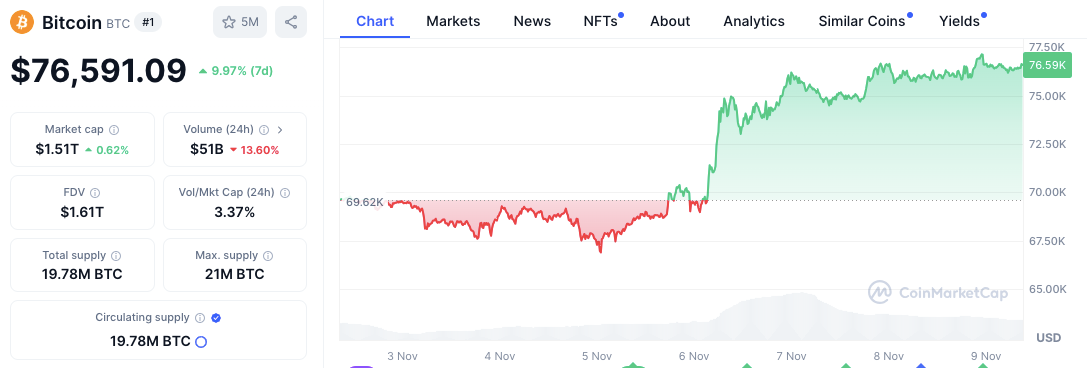Screen dimensions: 1087x368
Task: Open the NFTs tab
Action: coord(602,21)
